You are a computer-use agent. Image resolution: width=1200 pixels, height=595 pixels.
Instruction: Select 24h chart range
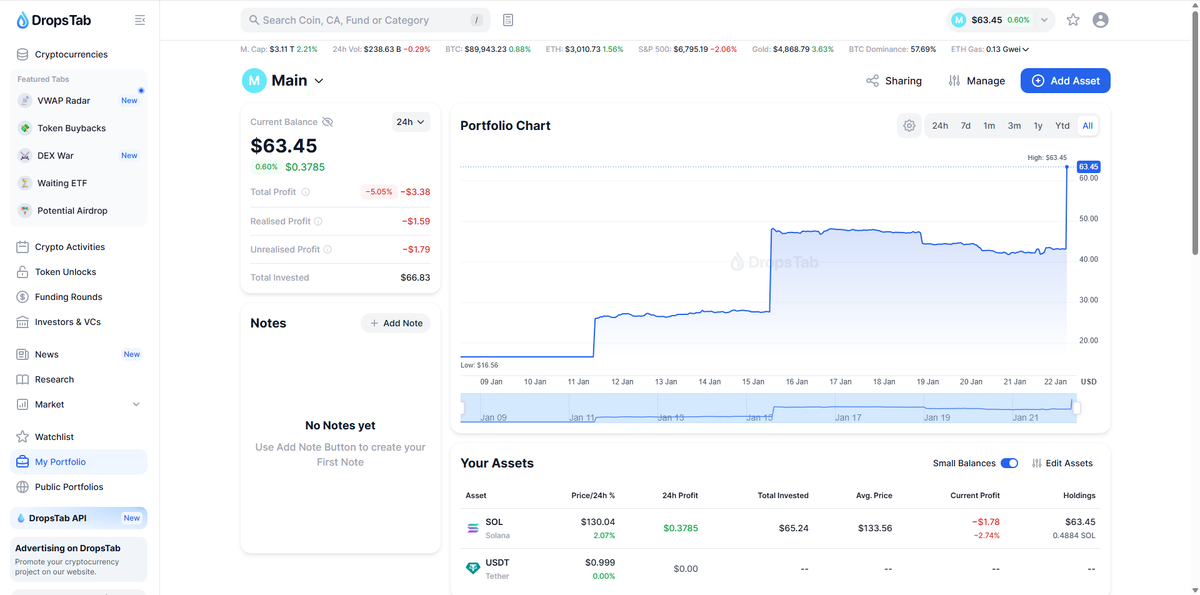[x=940, y=126]
